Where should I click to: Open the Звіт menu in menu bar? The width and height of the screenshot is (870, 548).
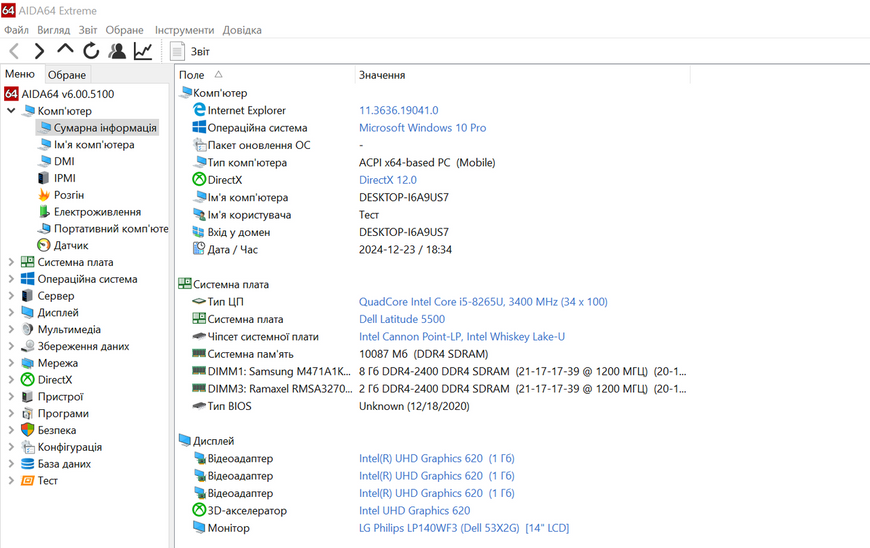click(x=88, y=30)
